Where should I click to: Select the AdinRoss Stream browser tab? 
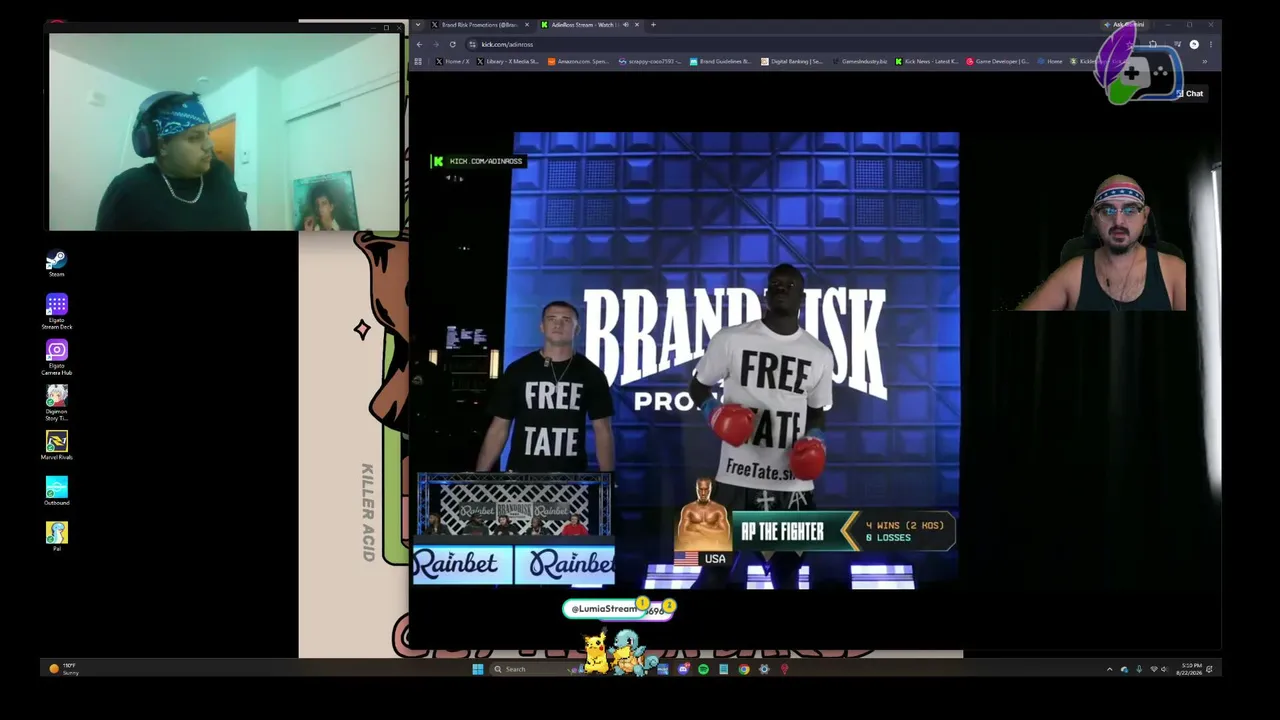[590, 25]
